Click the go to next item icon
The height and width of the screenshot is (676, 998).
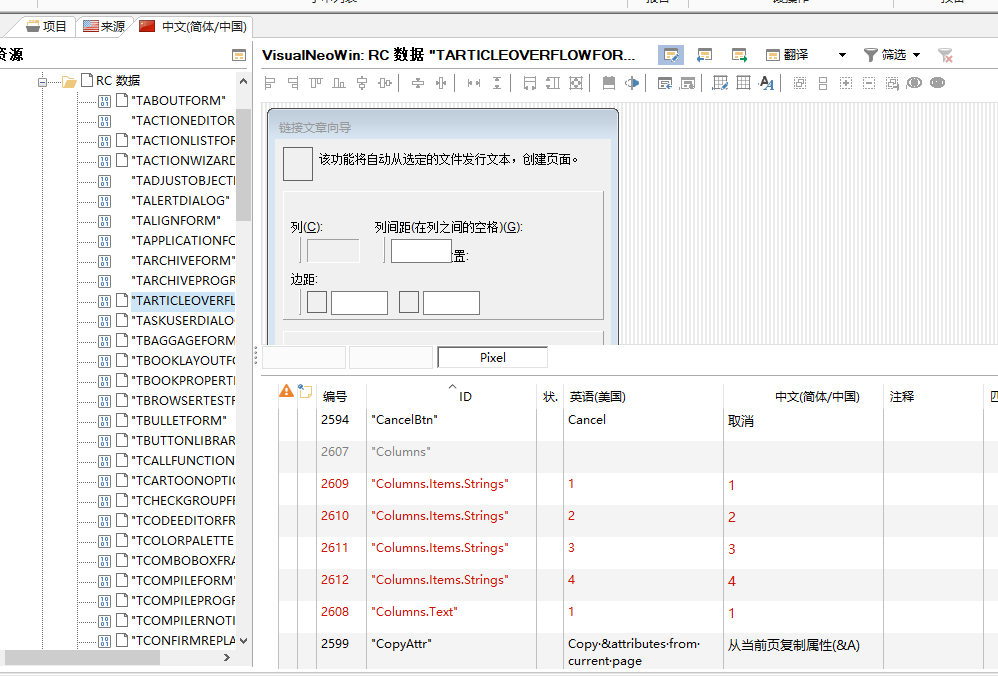click(739, 55)
